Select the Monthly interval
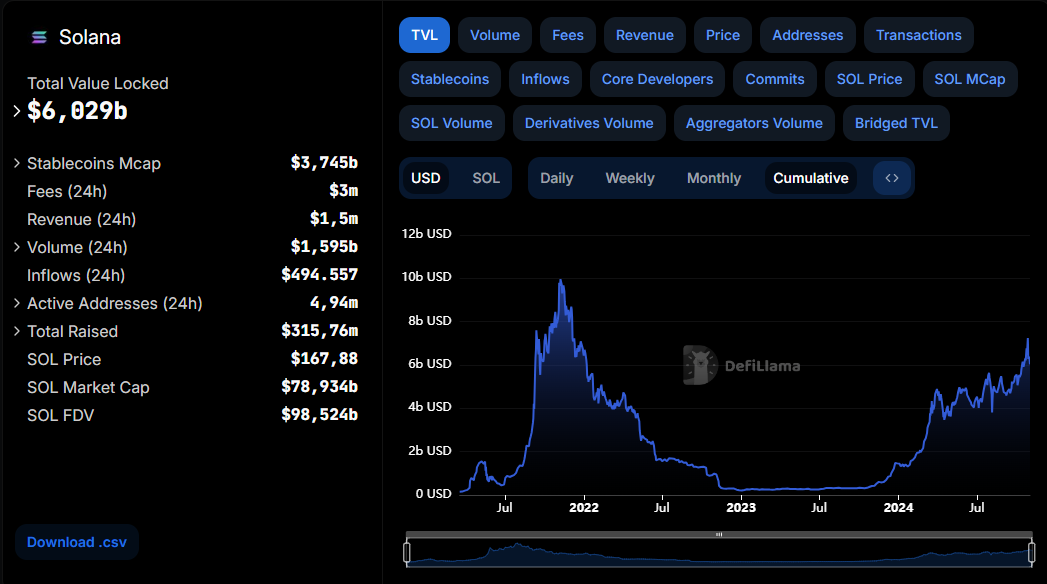 pos(714,178)
